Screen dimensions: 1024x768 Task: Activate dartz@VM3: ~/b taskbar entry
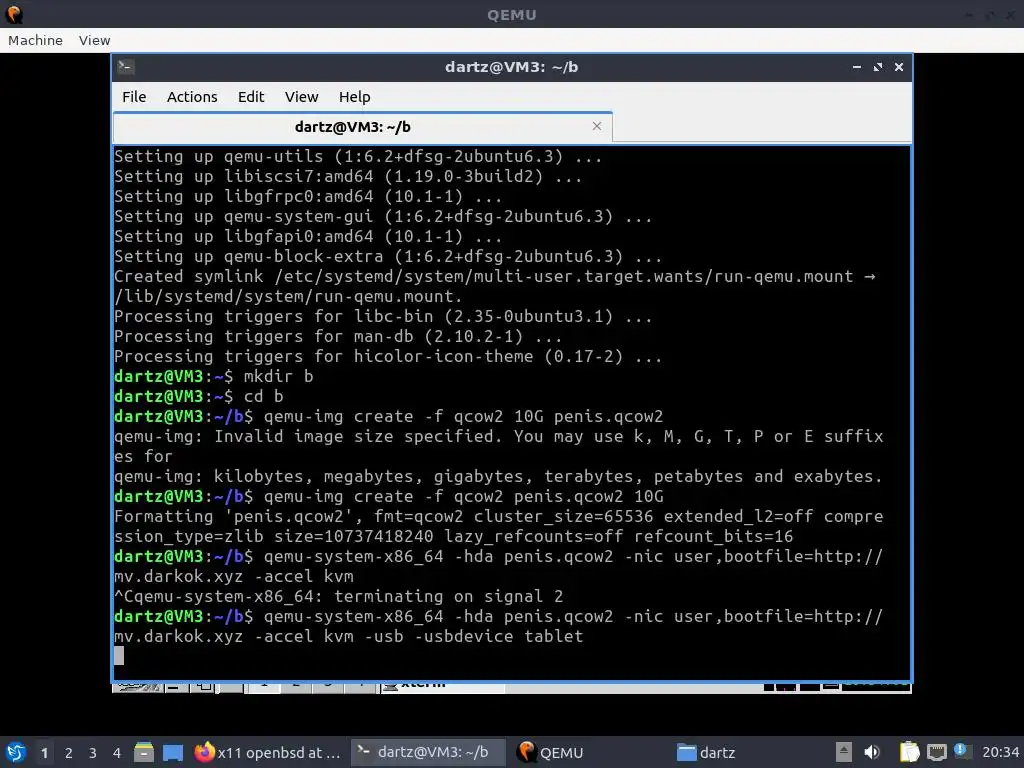click(x=428, y=752)
